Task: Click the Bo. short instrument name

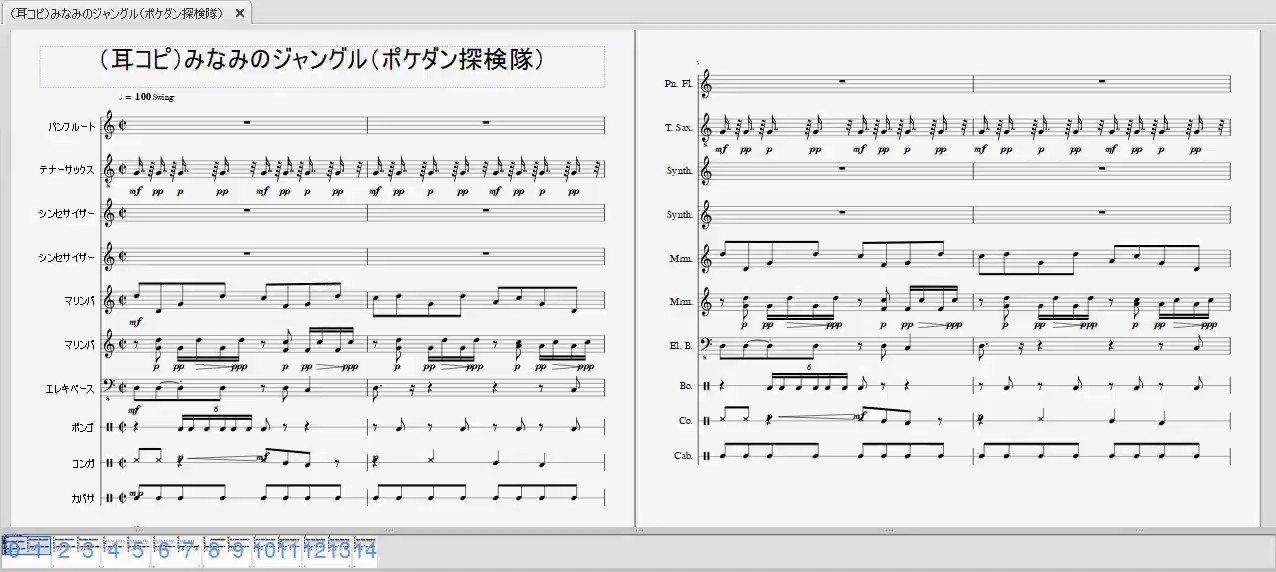Action: (686, 385)
